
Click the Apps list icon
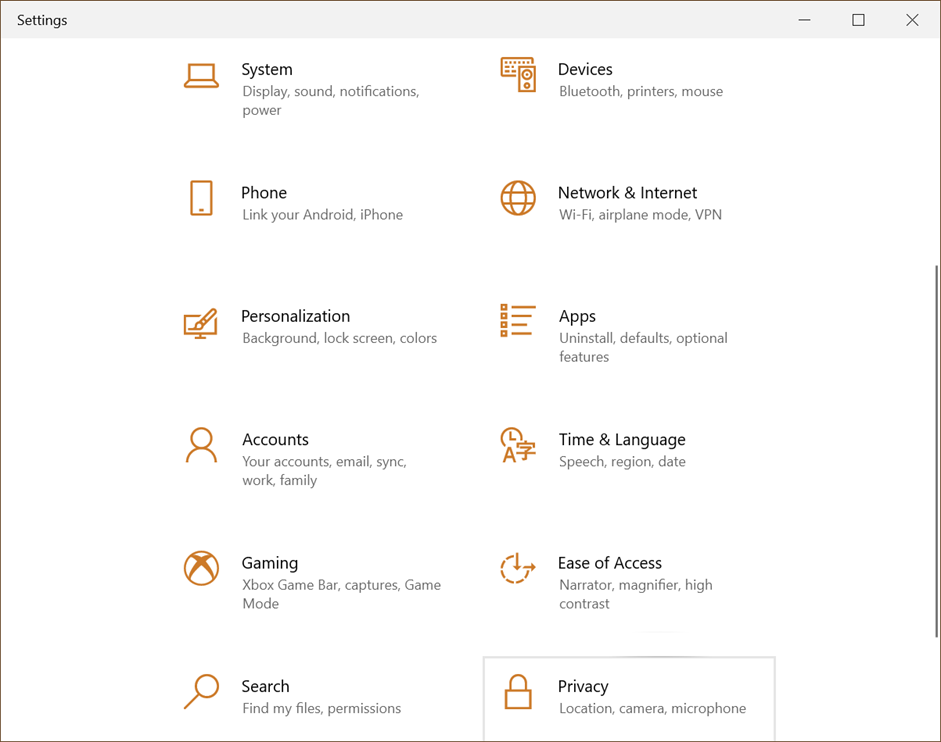(x=518, y=321)
